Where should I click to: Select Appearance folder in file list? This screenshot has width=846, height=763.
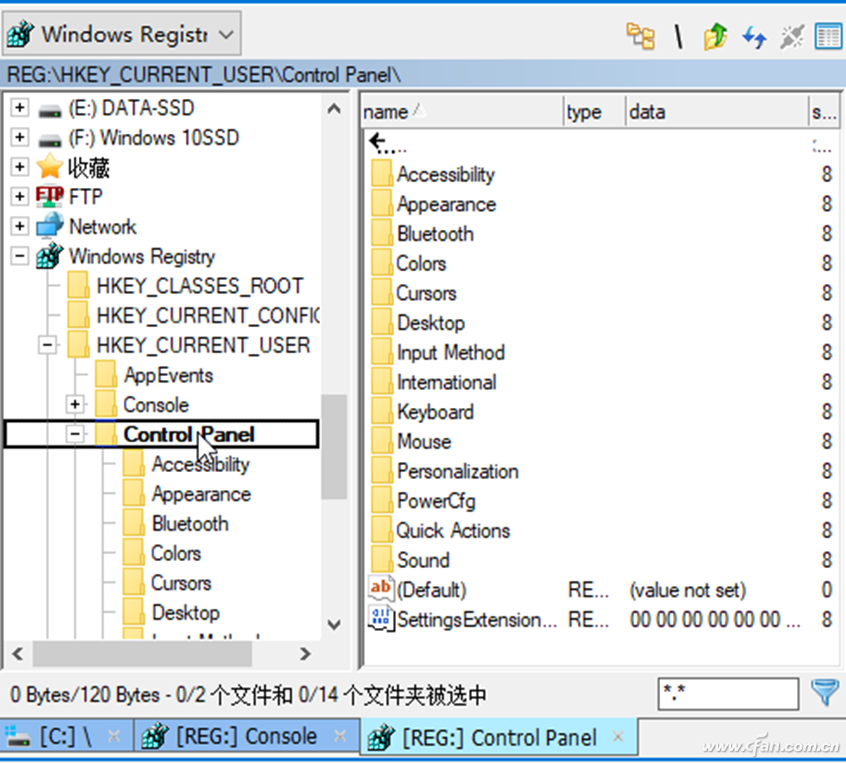click(446, 204)
